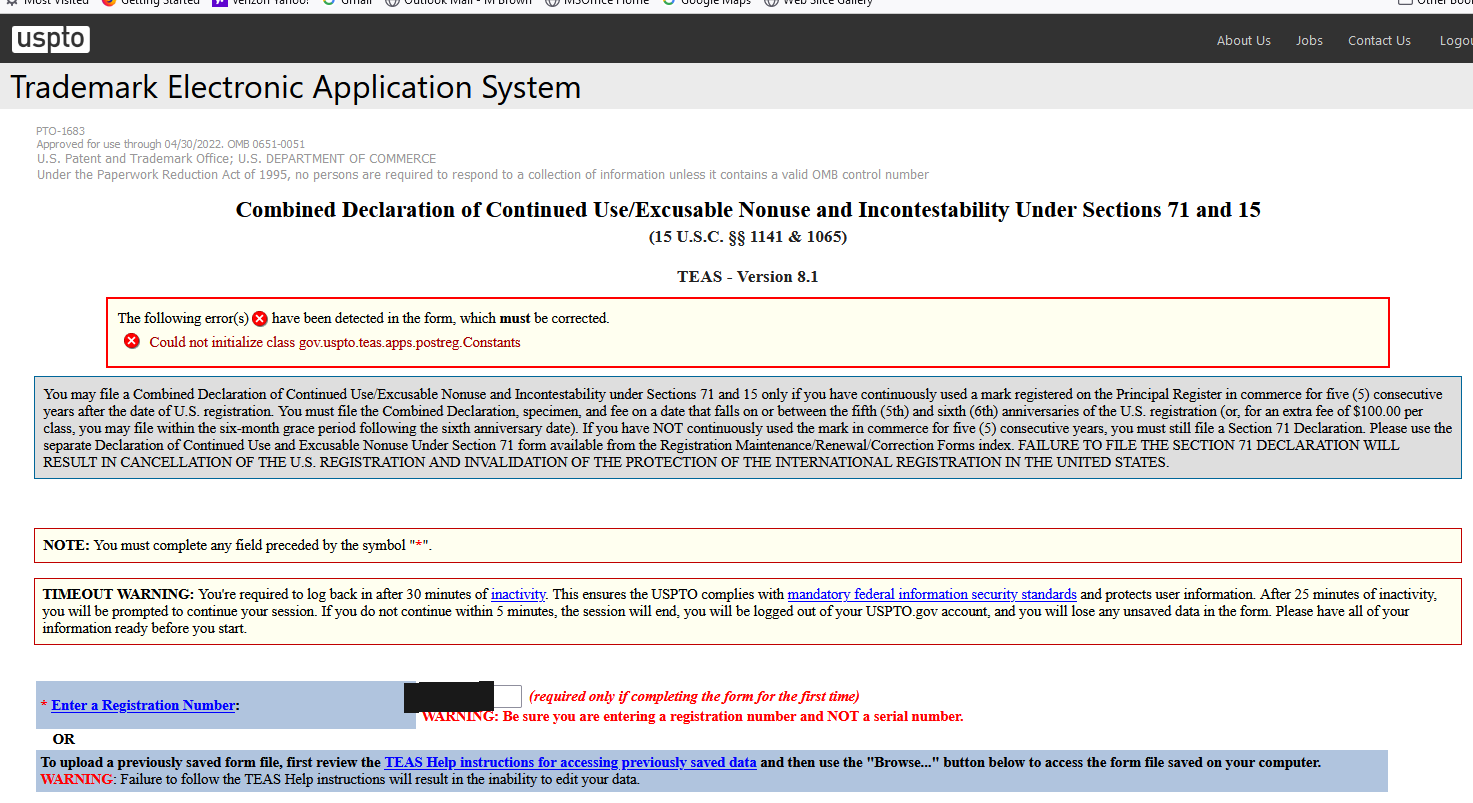
Task: Click 'WARNING: Failure to follow the TEAS Help' text
Action: [x=340, y=779]
